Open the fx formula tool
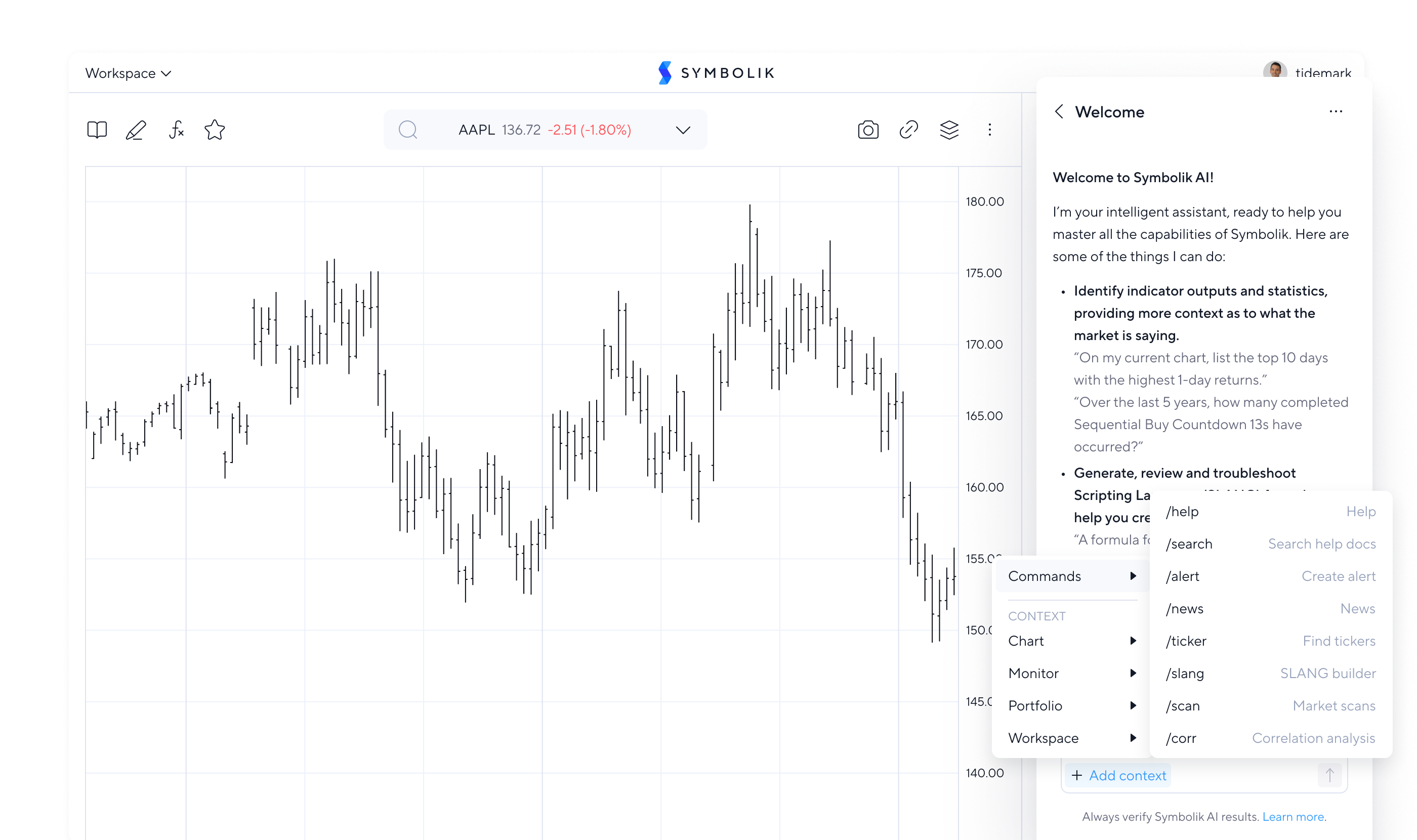This screenshot has width=1417, height=840. point(176,130)
